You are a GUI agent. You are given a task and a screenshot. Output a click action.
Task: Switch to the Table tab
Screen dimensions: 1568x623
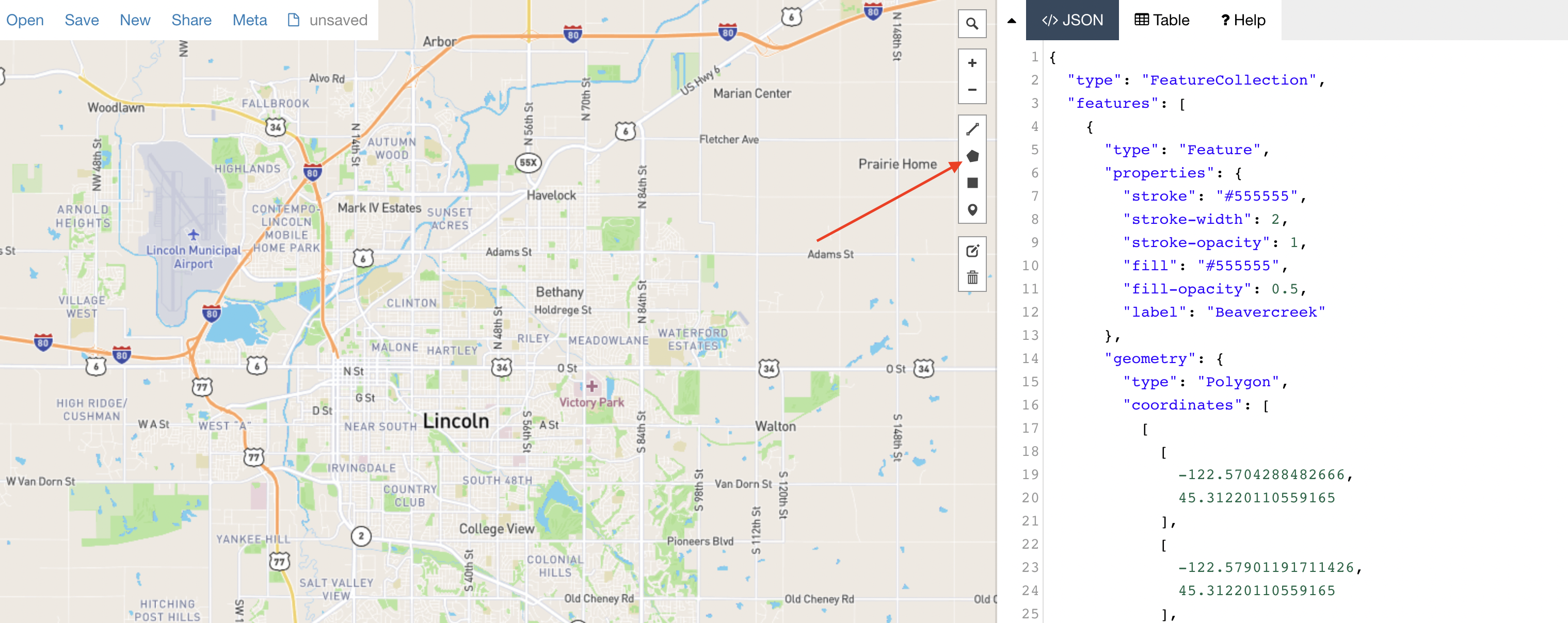(1161, 20)
